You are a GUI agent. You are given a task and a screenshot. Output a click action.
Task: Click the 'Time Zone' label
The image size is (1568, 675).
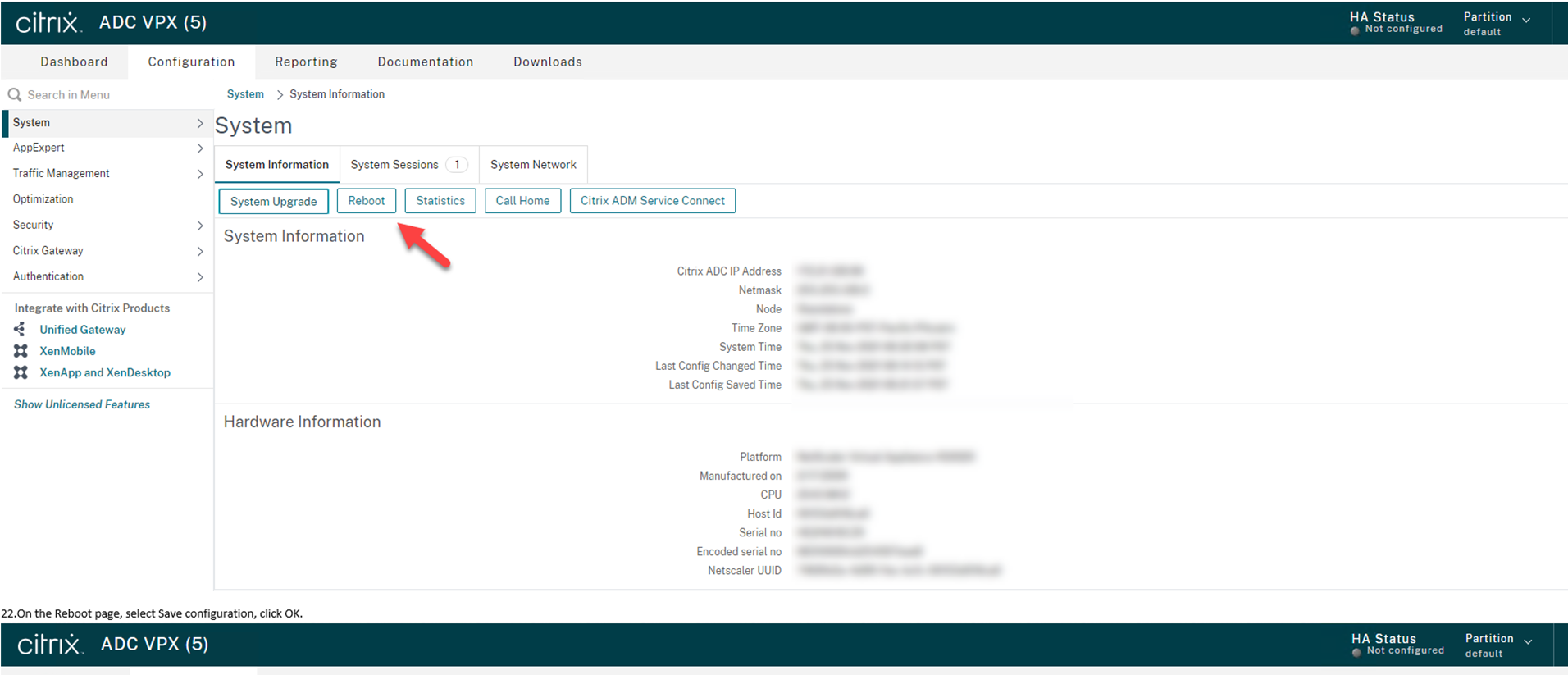(x=756, y=328)
